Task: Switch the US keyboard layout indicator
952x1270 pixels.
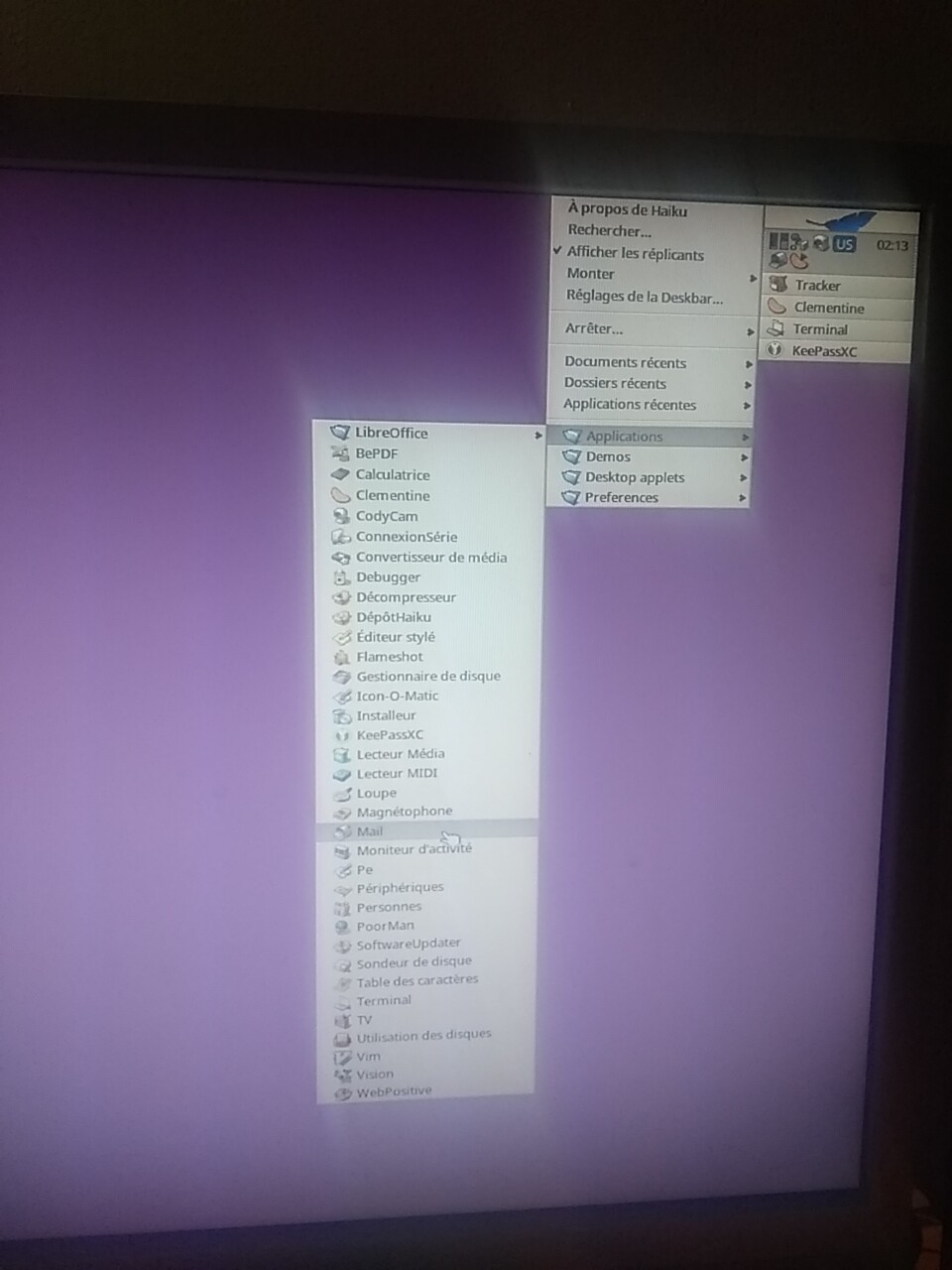Action: tap(844, 243)
